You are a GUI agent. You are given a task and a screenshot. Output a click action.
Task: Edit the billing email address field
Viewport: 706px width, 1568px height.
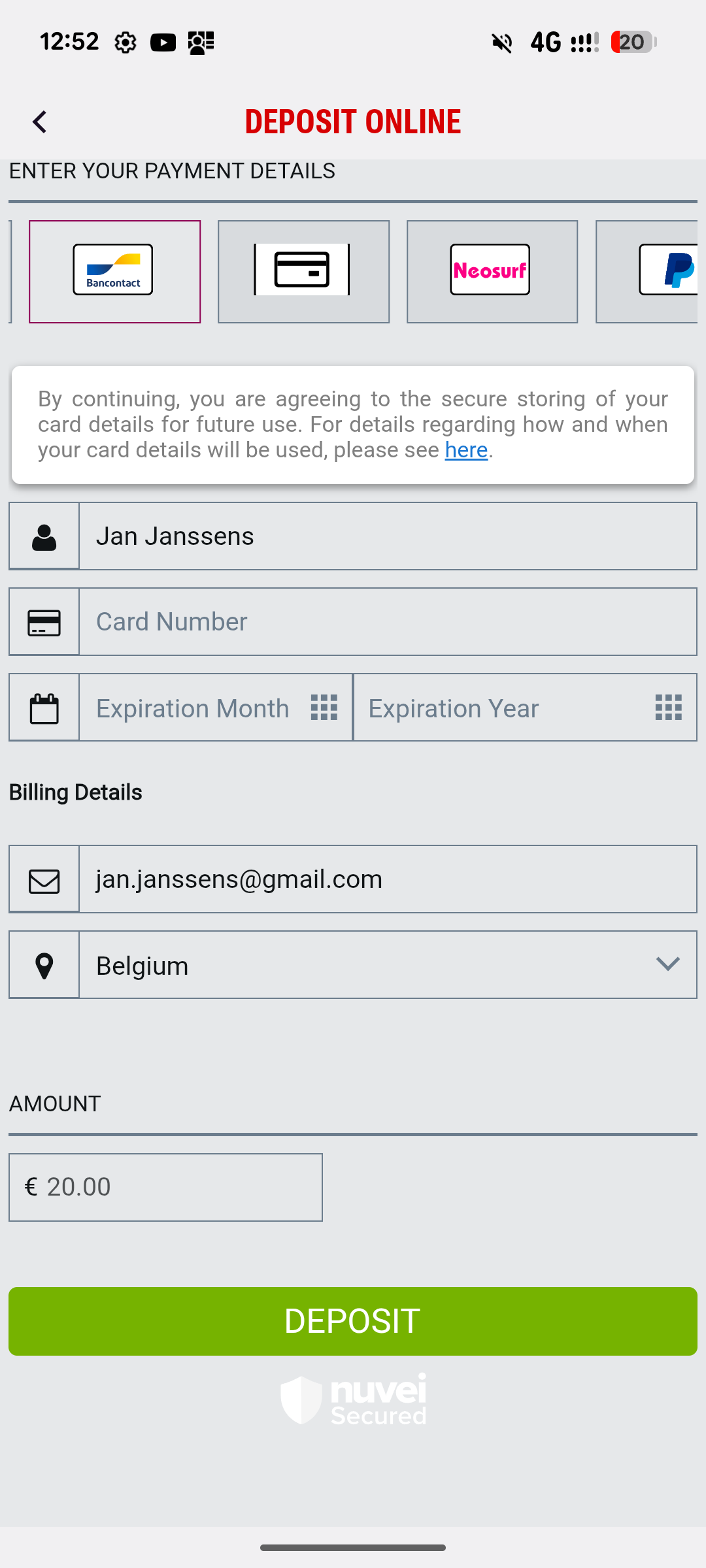[387, 879]
